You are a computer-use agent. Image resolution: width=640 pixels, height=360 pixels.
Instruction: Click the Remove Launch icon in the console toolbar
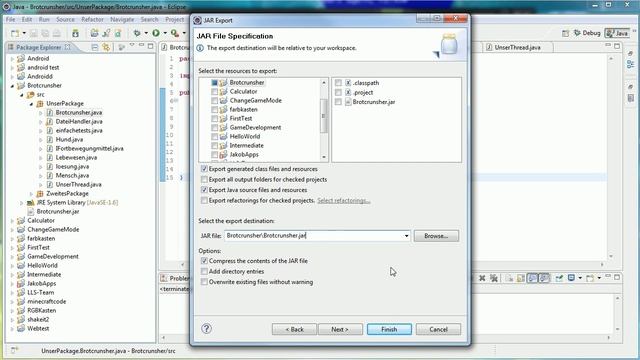[x=482, y=278]
